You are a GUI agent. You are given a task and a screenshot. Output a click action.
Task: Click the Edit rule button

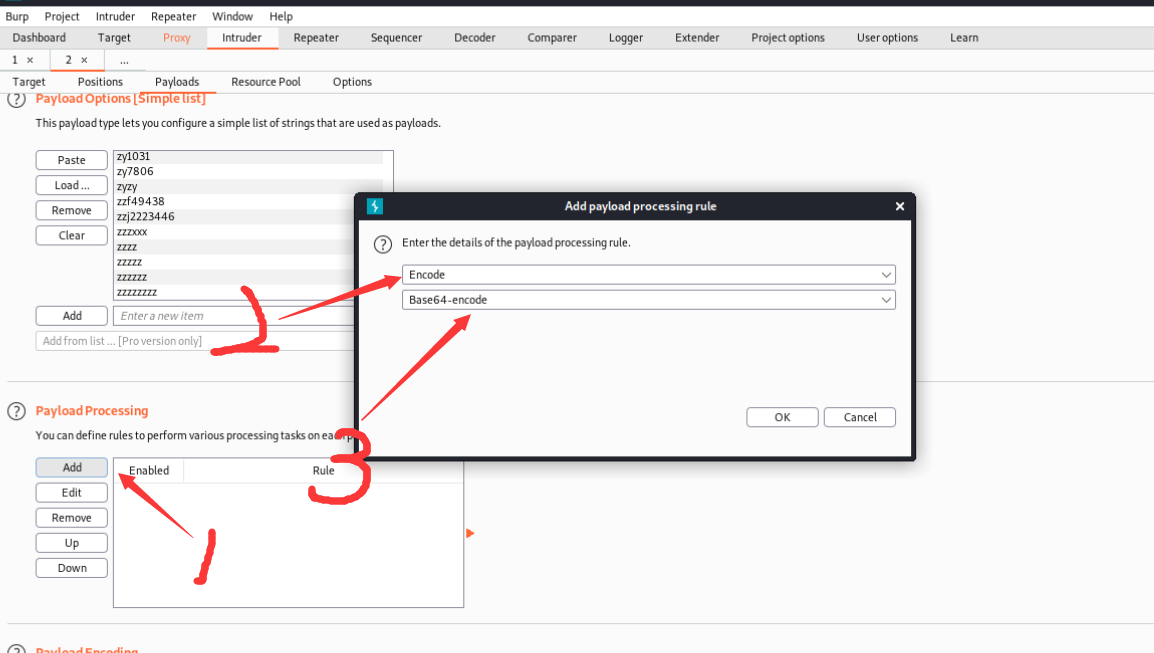click(x=71, y=493)
